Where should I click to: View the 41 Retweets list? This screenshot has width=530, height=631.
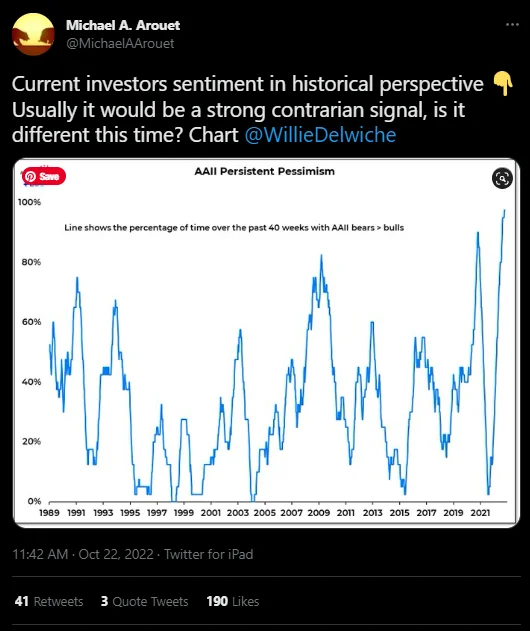[49, 601]
